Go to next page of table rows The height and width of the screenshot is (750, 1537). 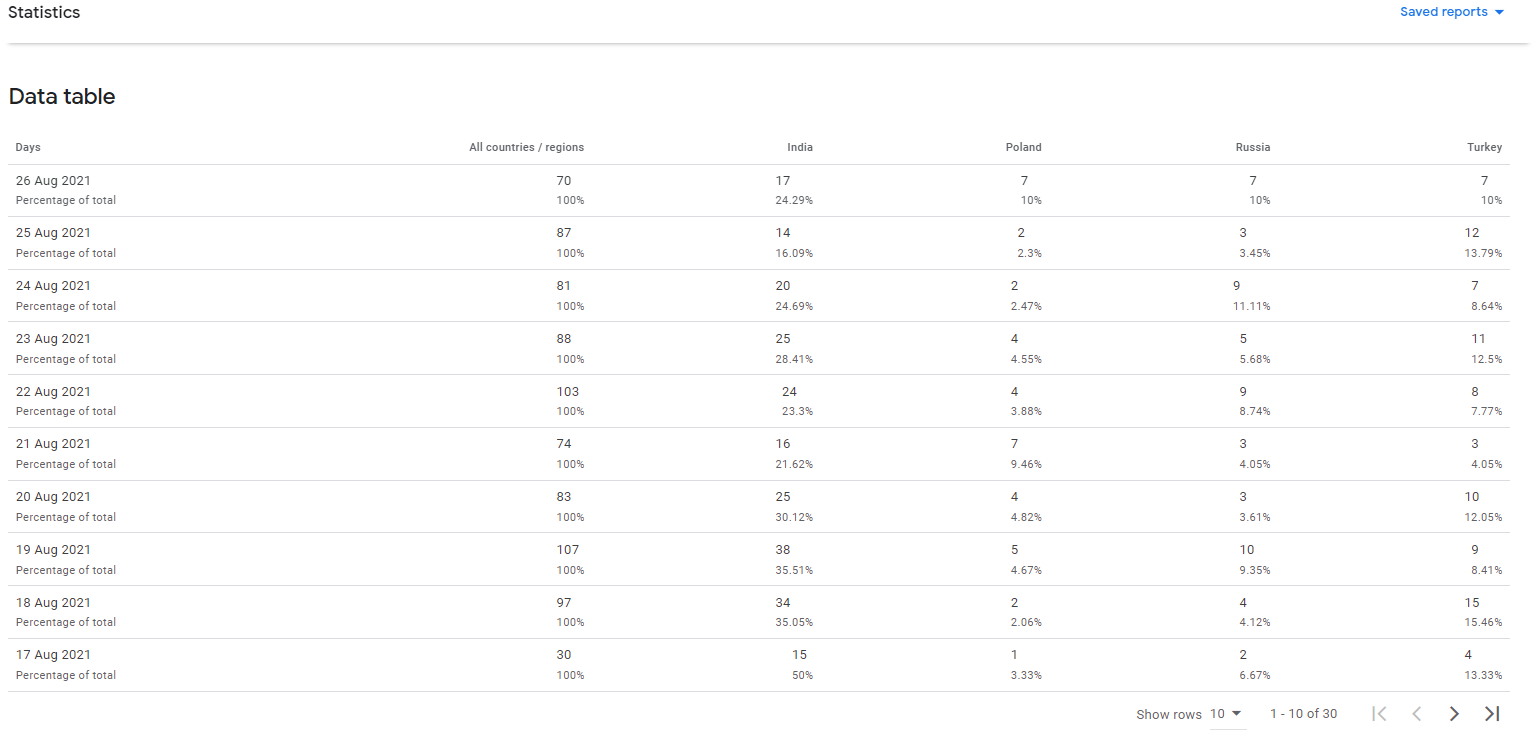click(1454, 714)
